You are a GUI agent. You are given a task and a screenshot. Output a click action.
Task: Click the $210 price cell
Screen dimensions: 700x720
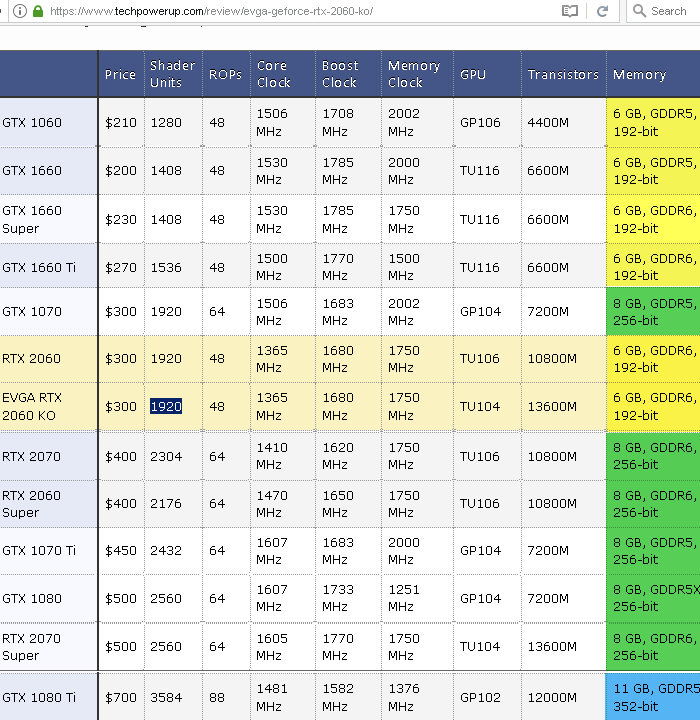click(121, 123)
